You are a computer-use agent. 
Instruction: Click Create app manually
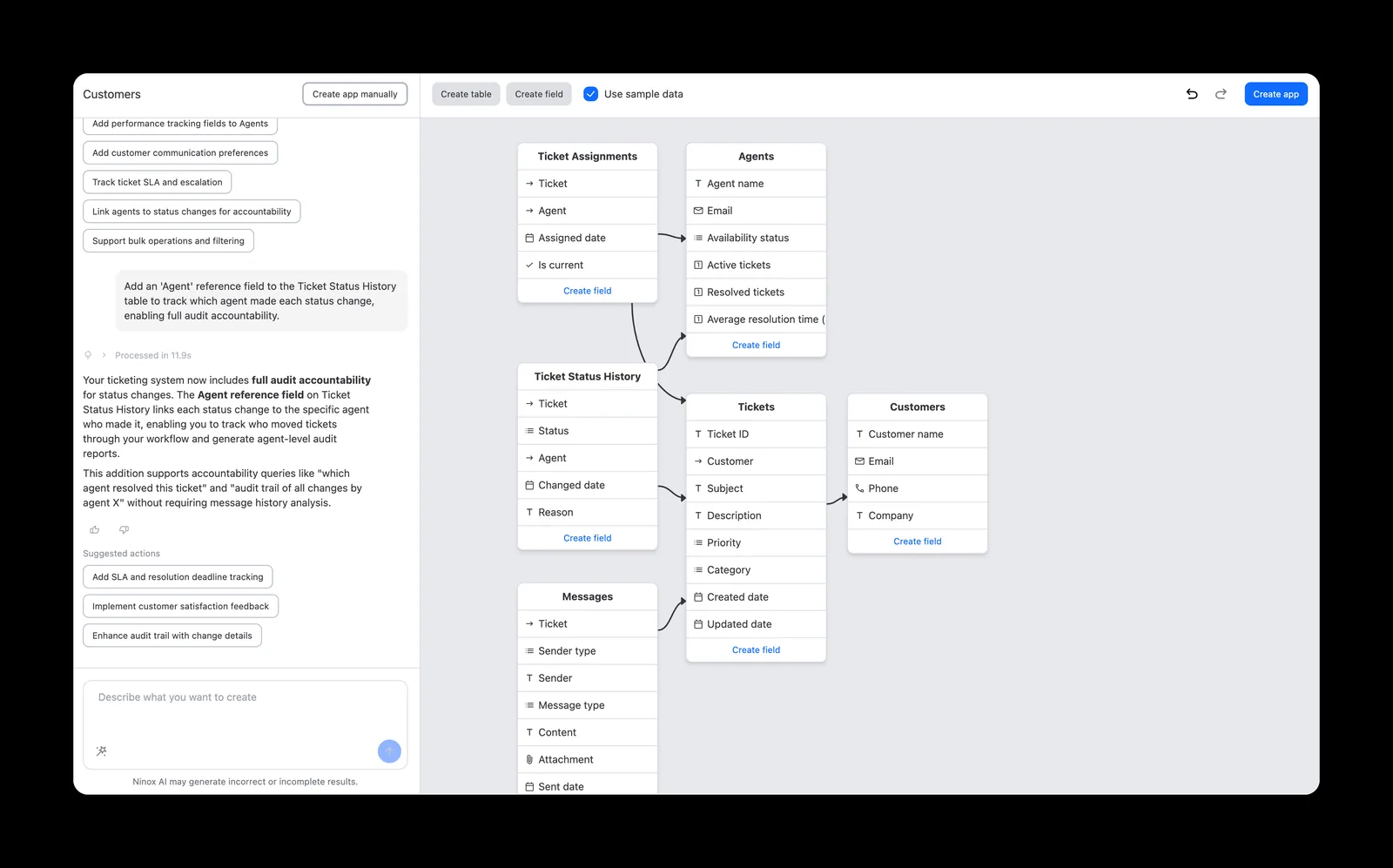click(354, 94)
